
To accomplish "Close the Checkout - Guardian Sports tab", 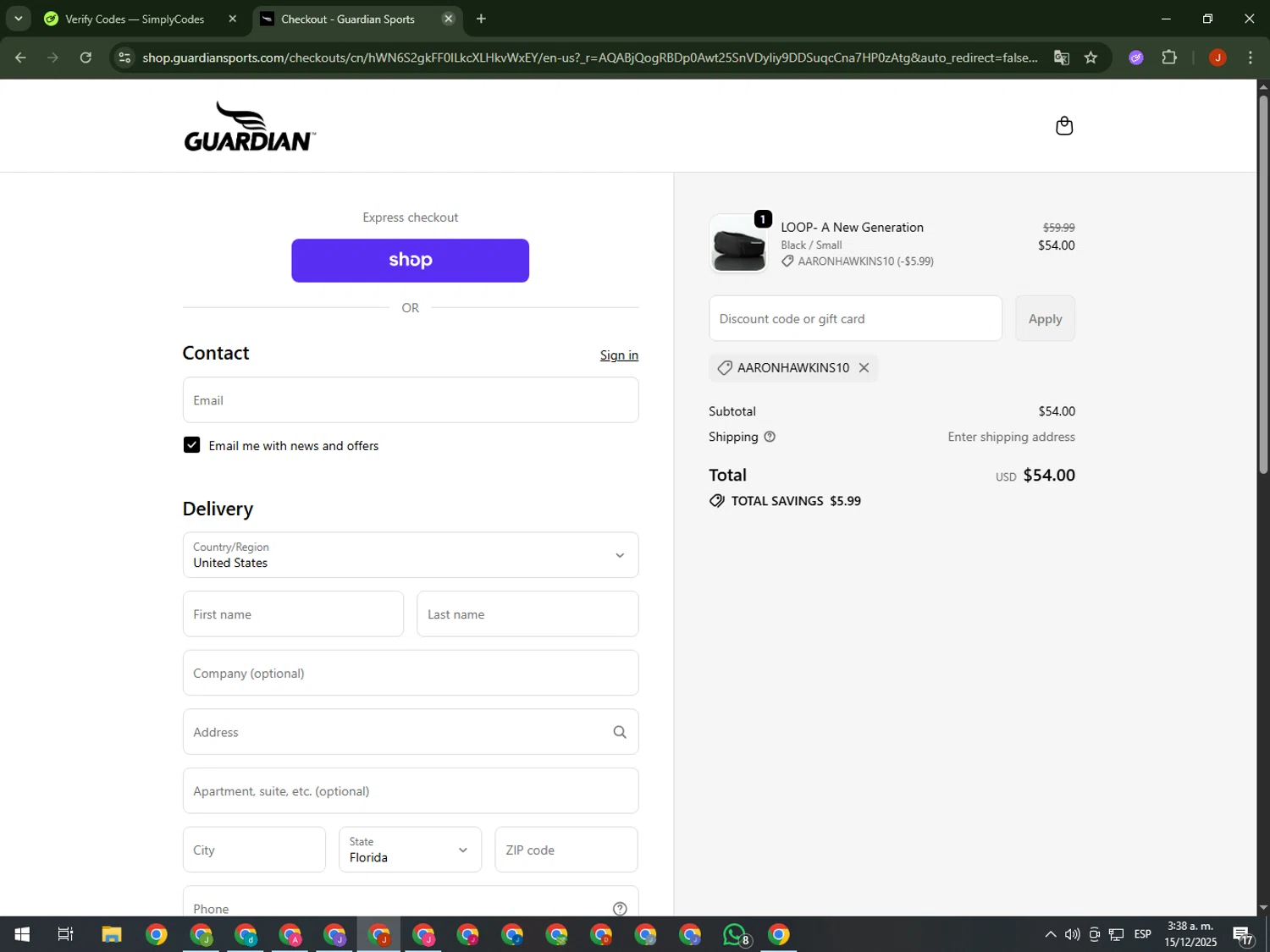I will (449, 19).
